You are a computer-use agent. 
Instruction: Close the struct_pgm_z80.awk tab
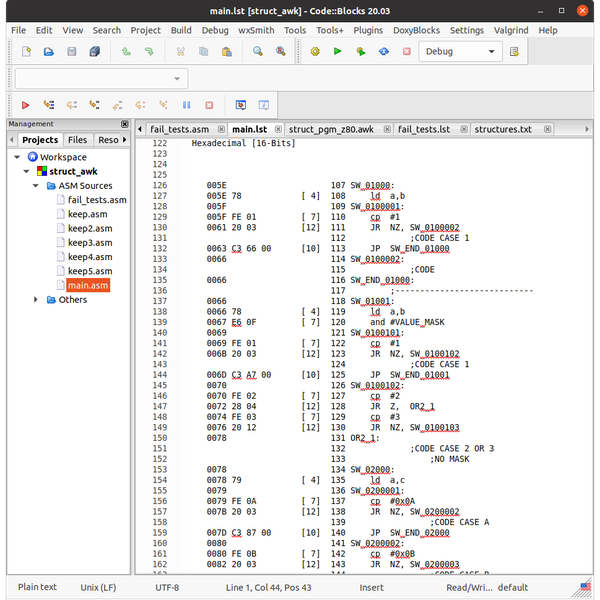(387, 129)
